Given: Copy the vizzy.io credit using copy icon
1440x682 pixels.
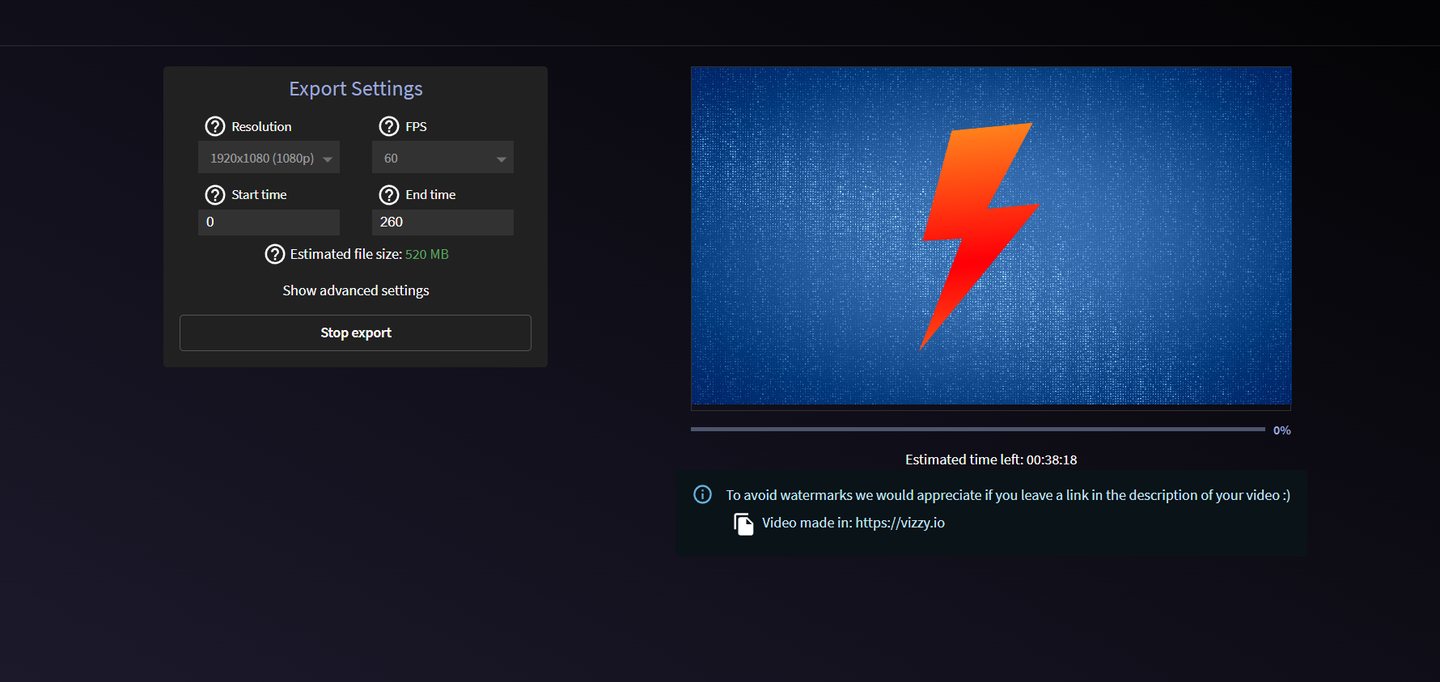Looking at the screenshot, I should [x=744, y=523].
